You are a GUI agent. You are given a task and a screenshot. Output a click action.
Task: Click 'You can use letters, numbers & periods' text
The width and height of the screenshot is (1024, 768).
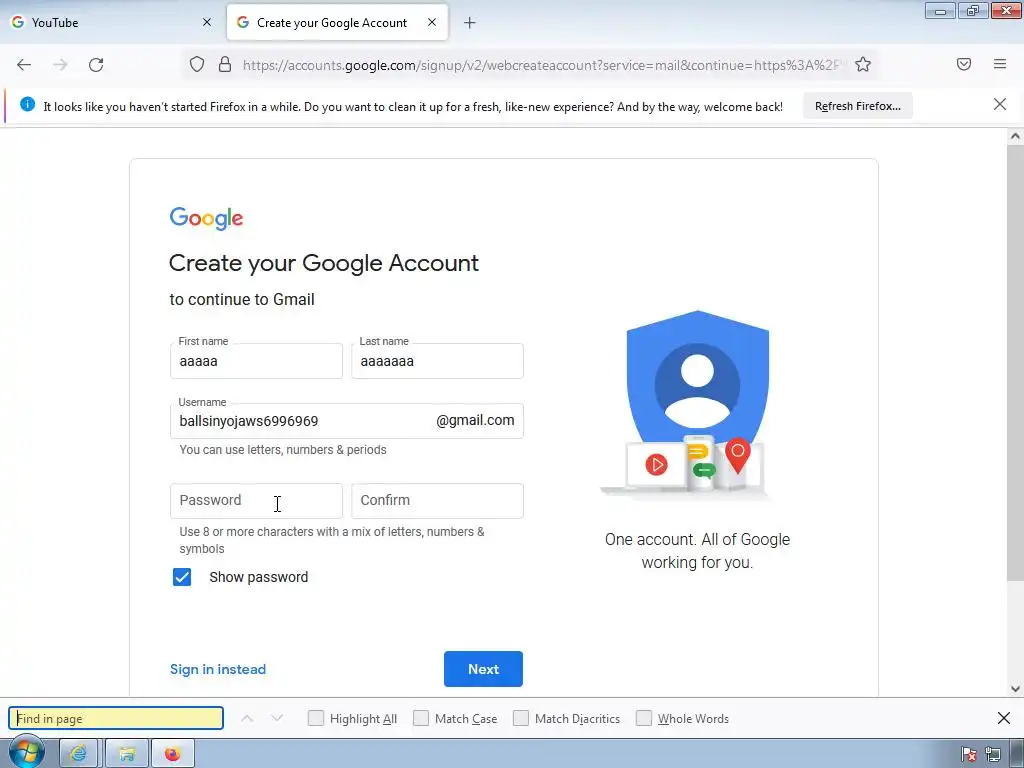(x=283, y=450)
